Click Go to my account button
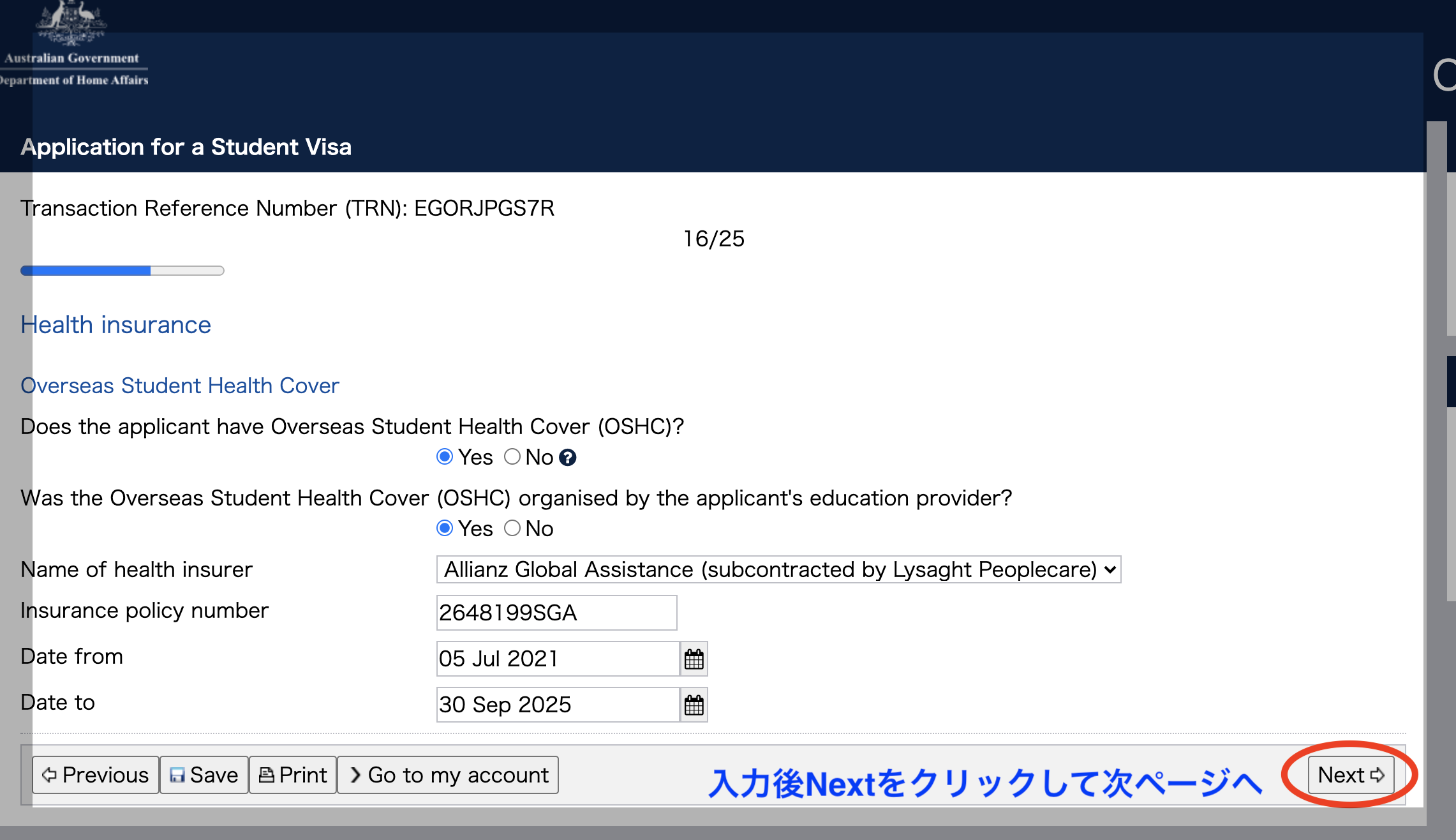1456x840 pixels. (448, 775)
